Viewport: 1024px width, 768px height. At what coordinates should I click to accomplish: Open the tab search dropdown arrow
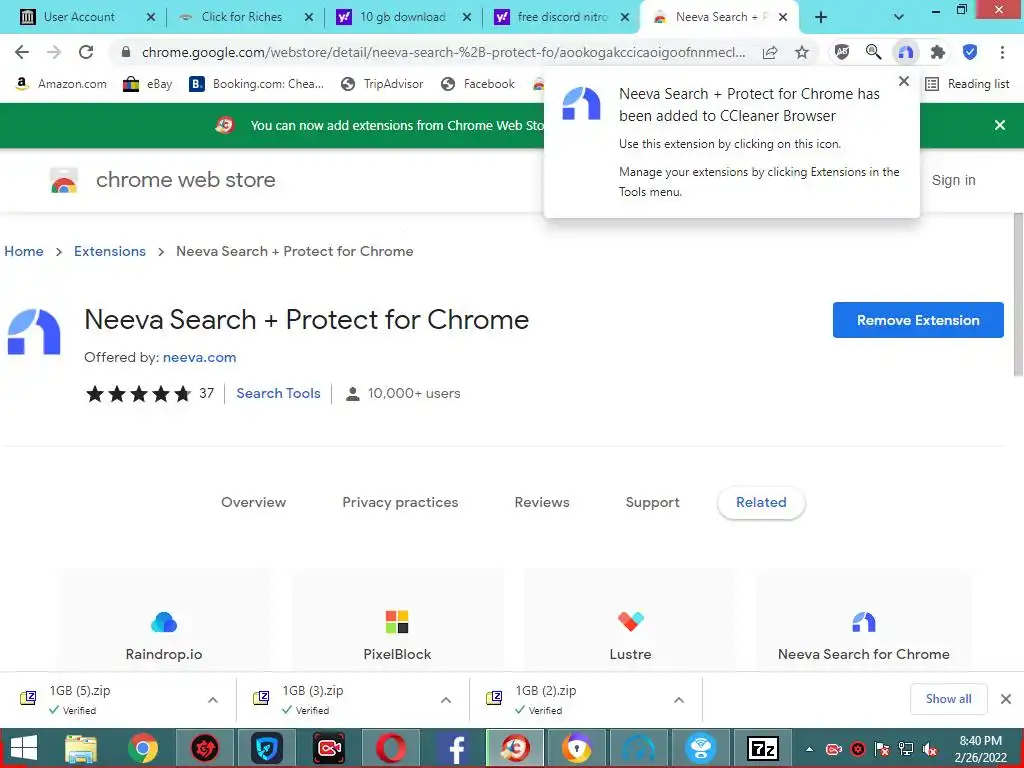(x=899, y=18)
